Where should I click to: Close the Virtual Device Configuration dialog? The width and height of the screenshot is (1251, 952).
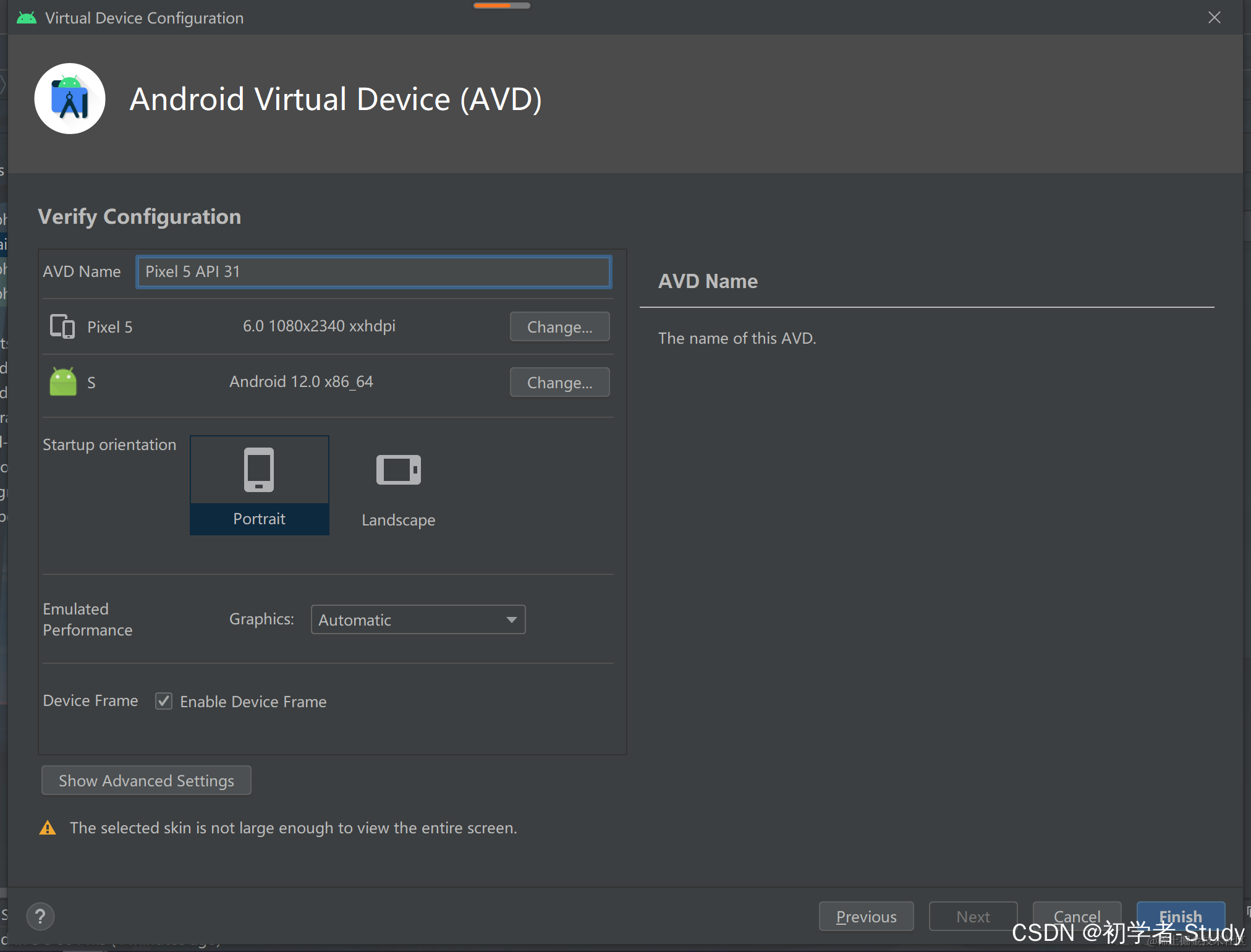pyautogui.click(x=1215, y=17)
